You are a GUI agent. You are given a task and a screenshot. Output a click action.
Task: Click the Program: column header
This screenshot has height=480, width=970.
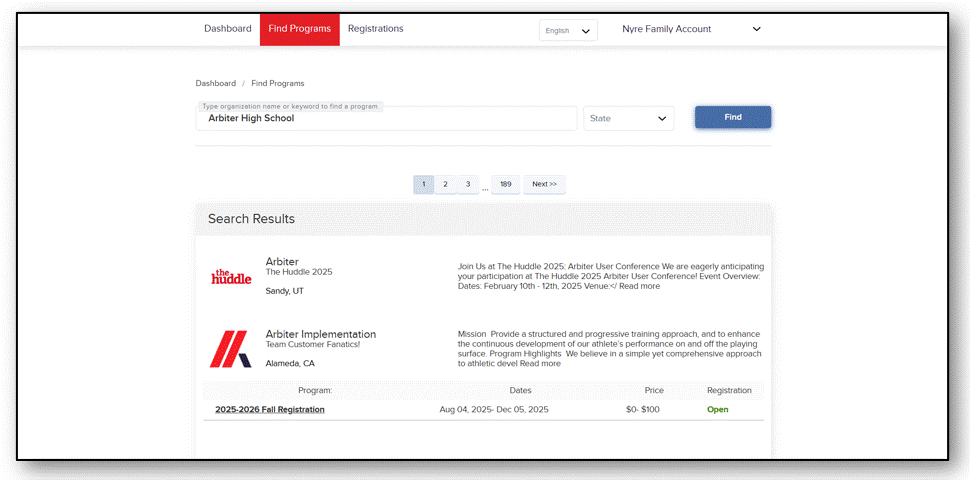coord(315,390)
